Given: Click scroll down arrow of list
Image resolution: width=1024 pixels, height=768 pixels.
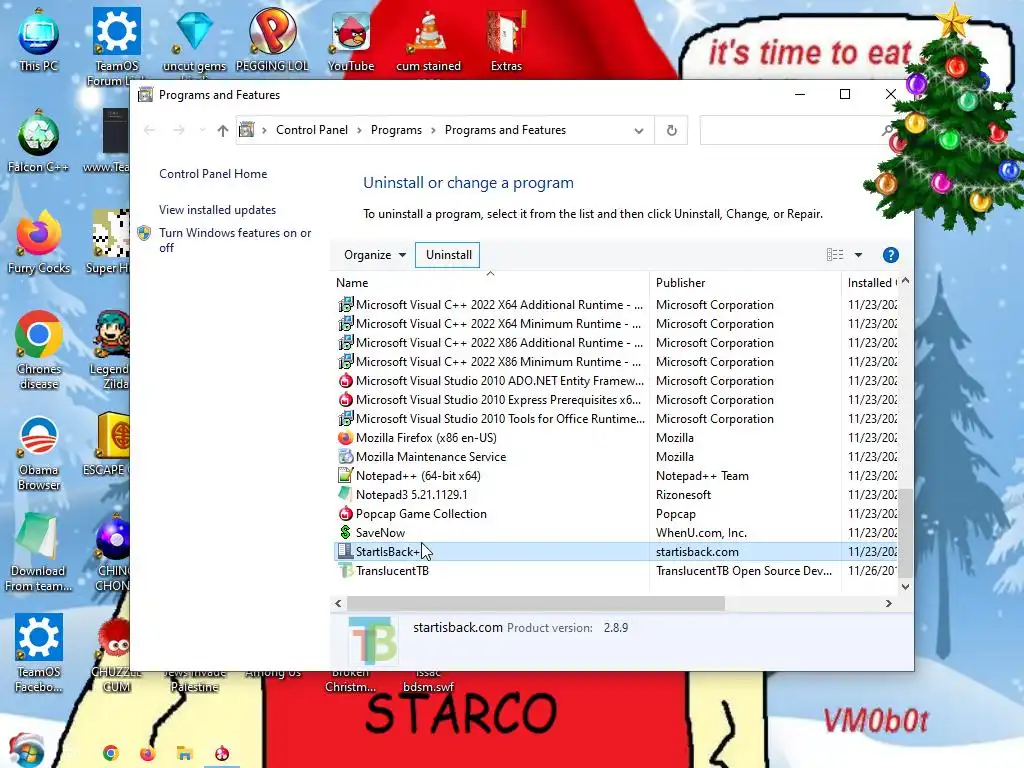Looking at the screenshot, I should pos(905,586).
